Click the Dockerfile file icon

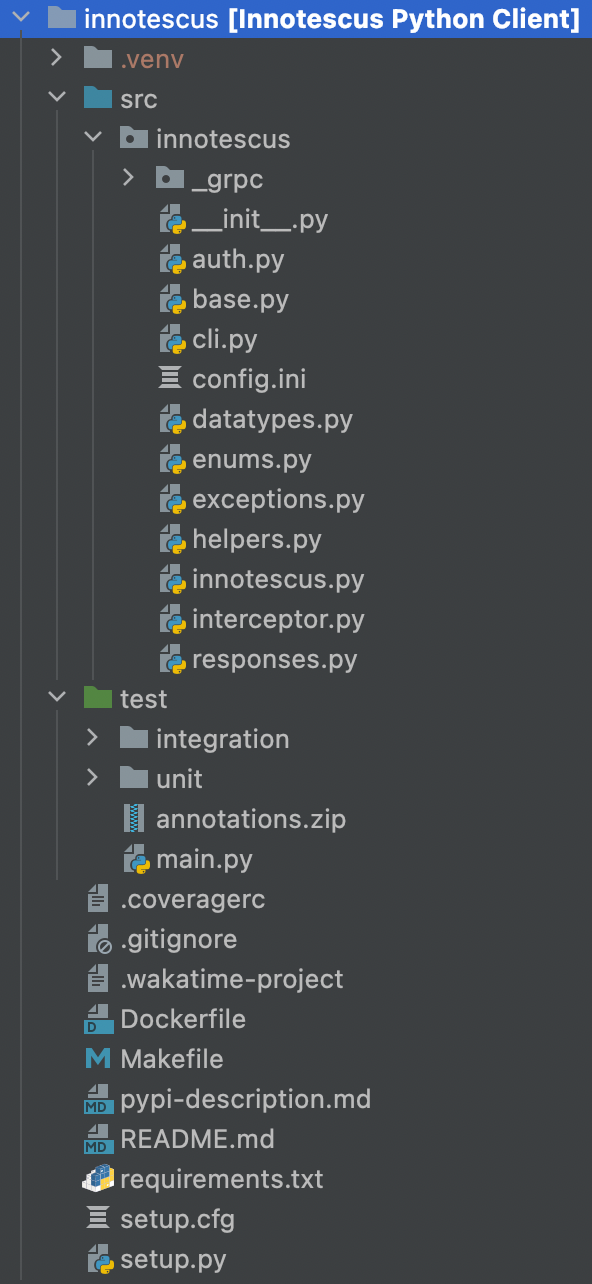[98, 1019]
